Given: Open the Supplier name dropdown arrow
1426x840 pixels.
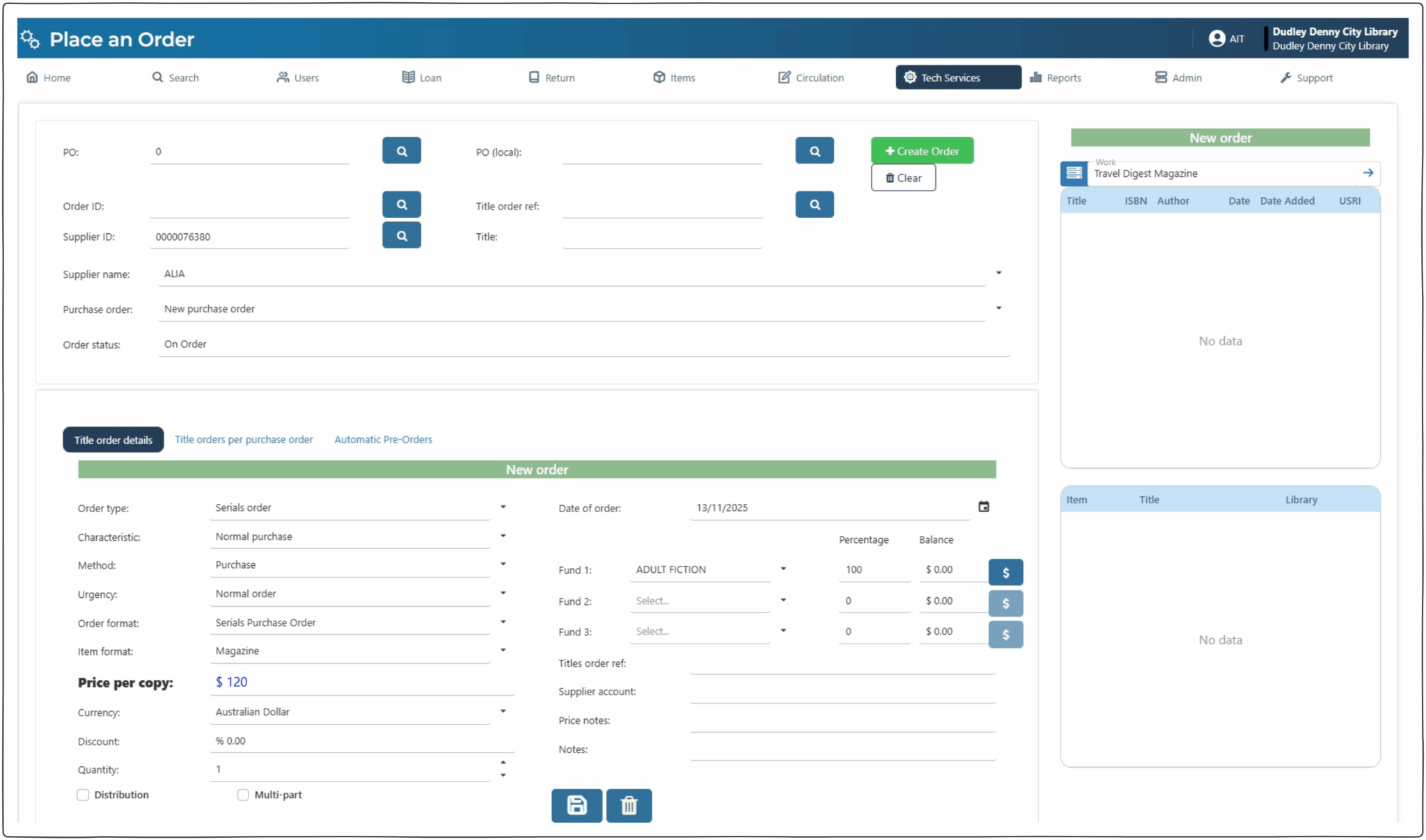Looking at the screenshot, I should tap(998, 272).
